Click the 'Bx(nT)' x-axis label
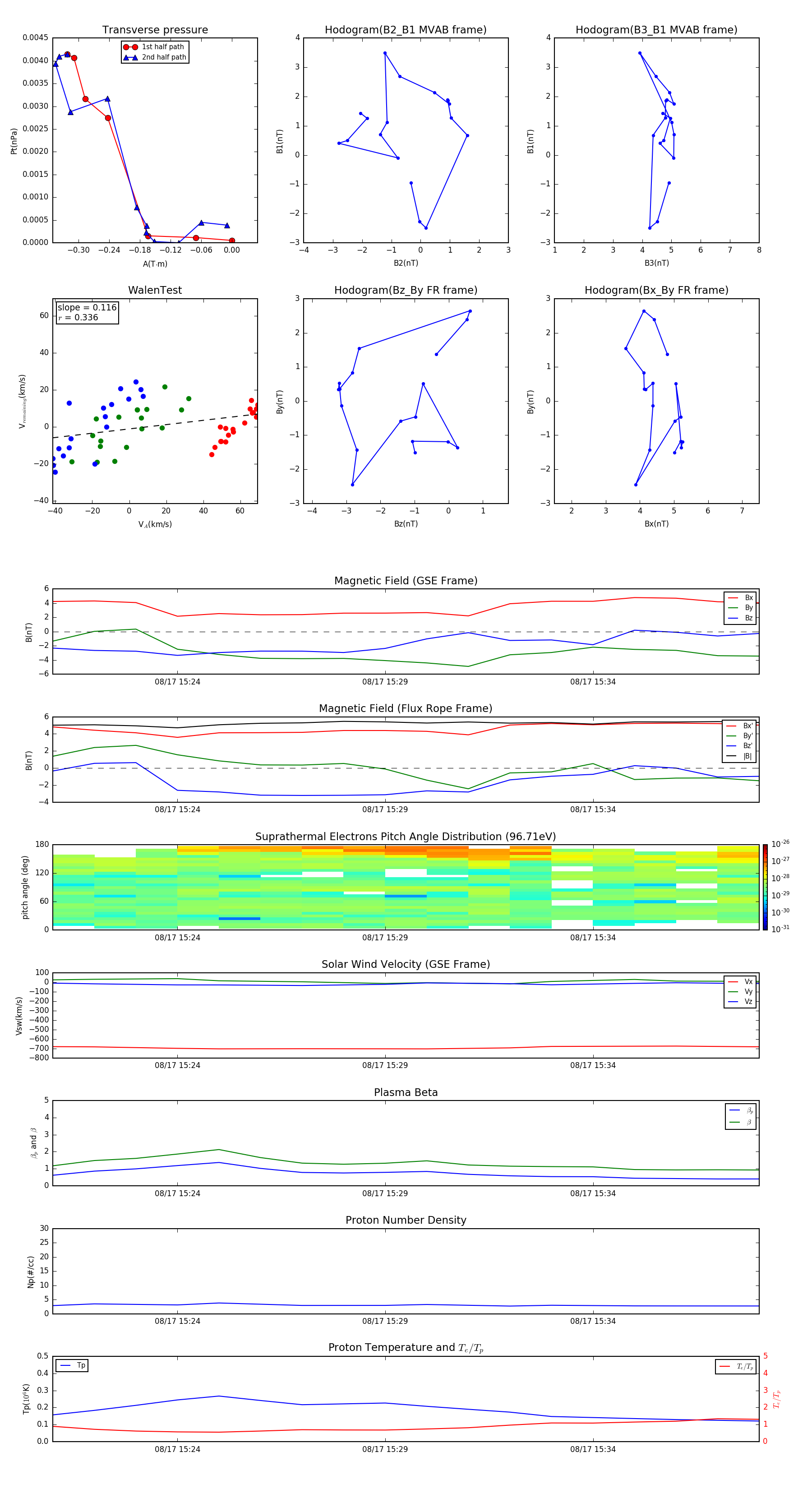Image resolution: width=812 pixels, height=1489 pixels. click(656, 524)
